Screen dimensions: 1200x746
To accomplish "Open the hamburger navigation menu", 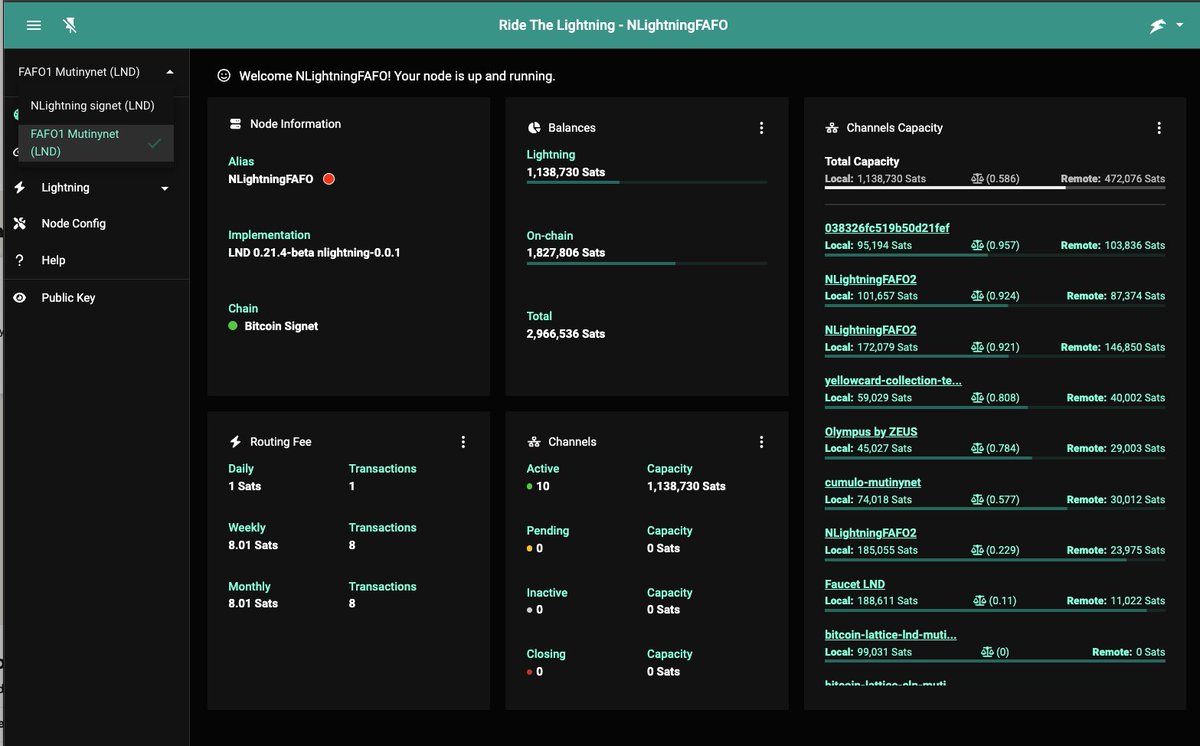I will (34, 25).
